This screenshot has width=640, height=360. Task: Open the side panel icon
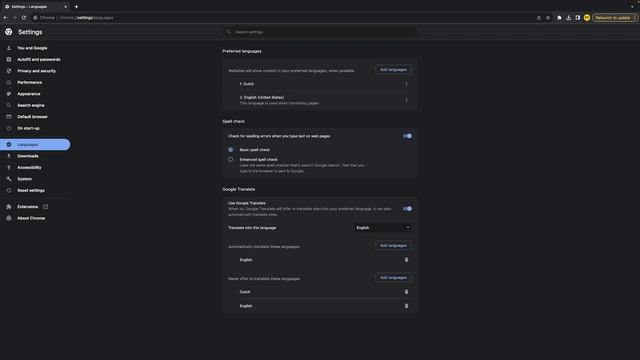(578, 18)
